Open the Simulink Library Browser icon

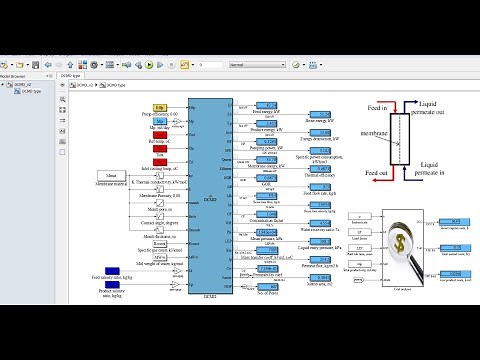coord(82,65)
